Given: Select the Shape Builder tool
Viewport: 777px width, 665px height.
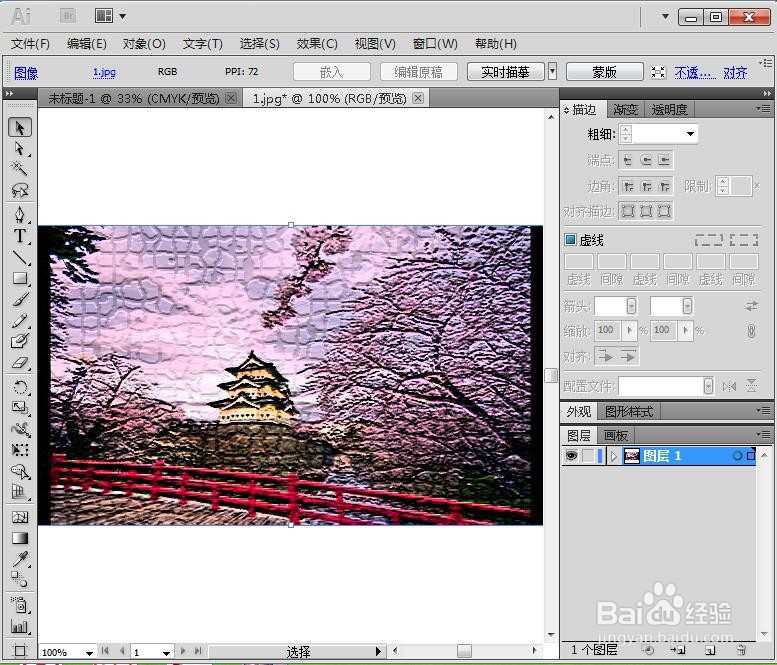Looking at the screenshot, I should point(20,471).
